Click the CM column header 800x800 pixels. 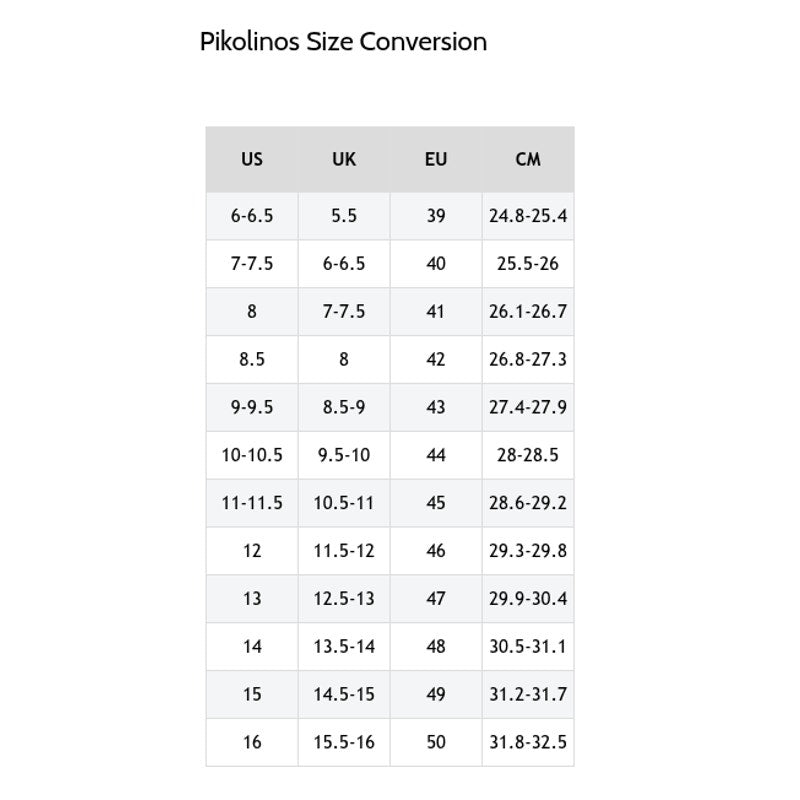528,159
